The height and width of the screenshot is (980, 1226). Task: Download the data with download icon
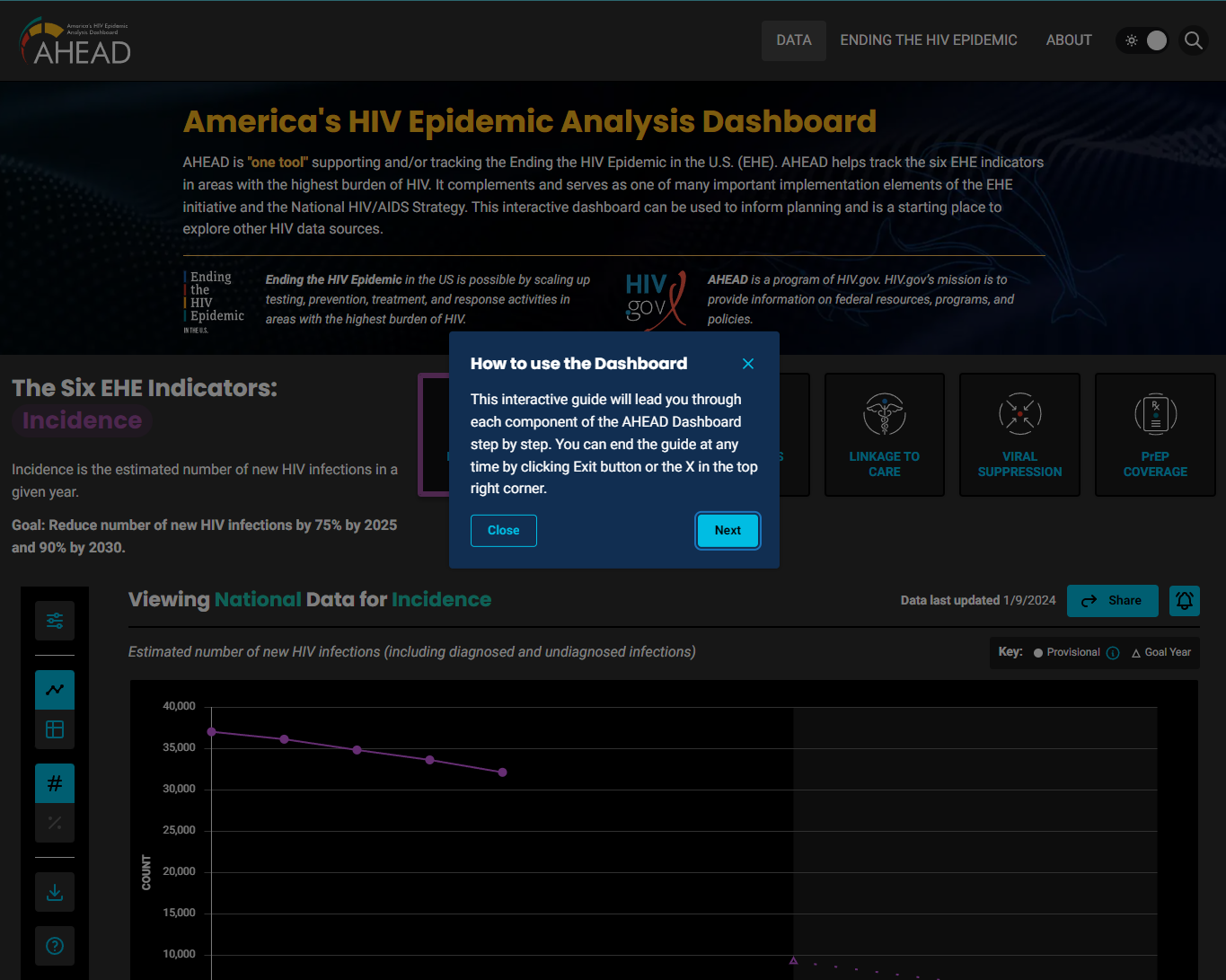tap(55, 892)
